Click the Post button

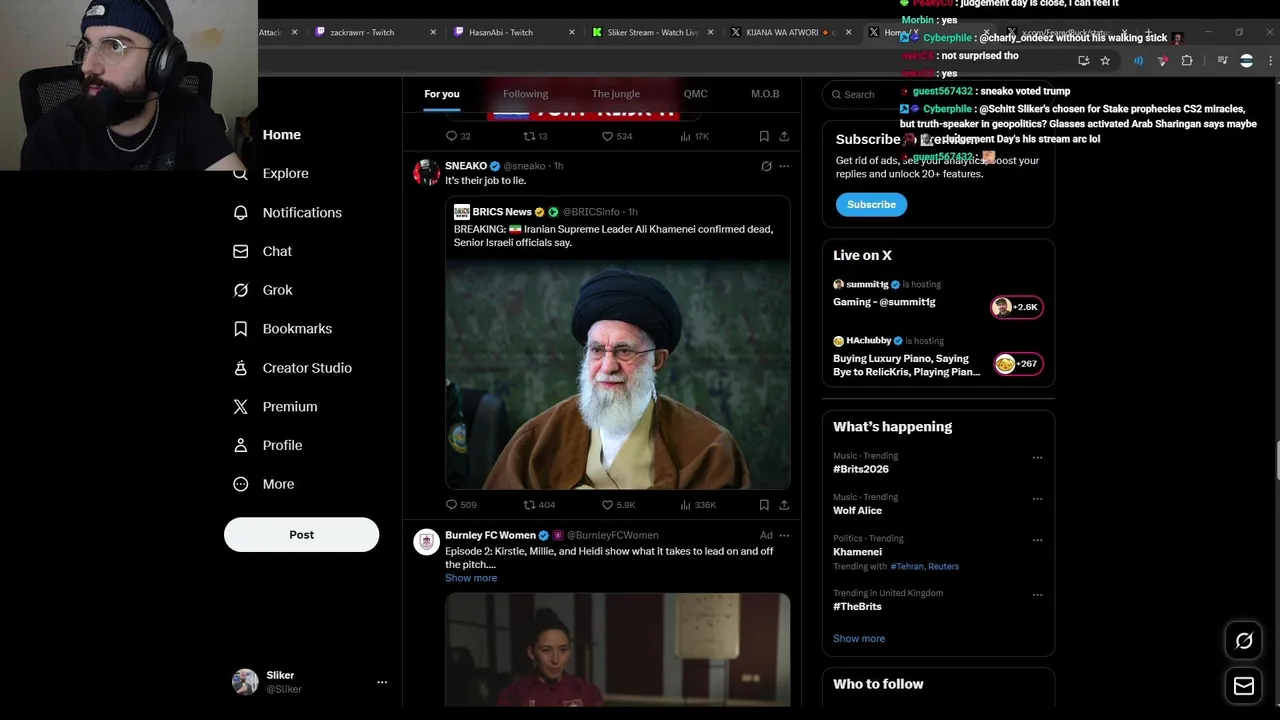click(x=301, y=535)
